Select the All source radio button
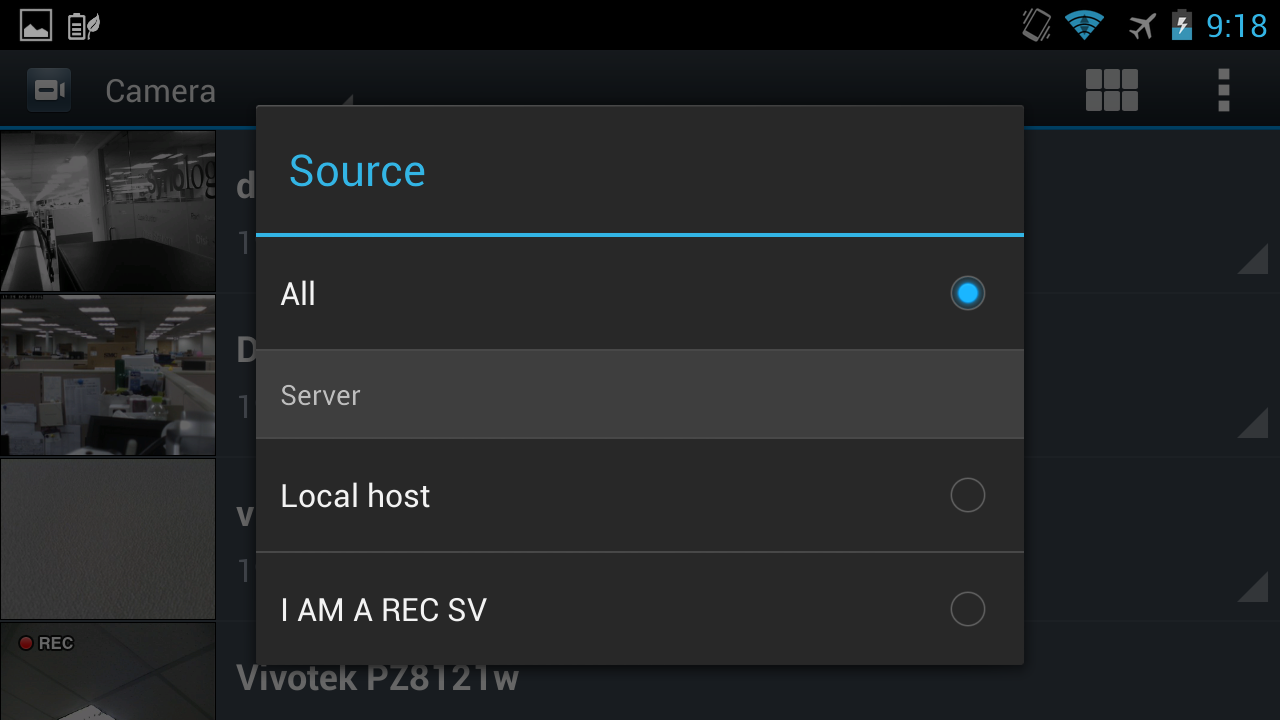Screen dimensions: 1280x720 pos(966,293)
